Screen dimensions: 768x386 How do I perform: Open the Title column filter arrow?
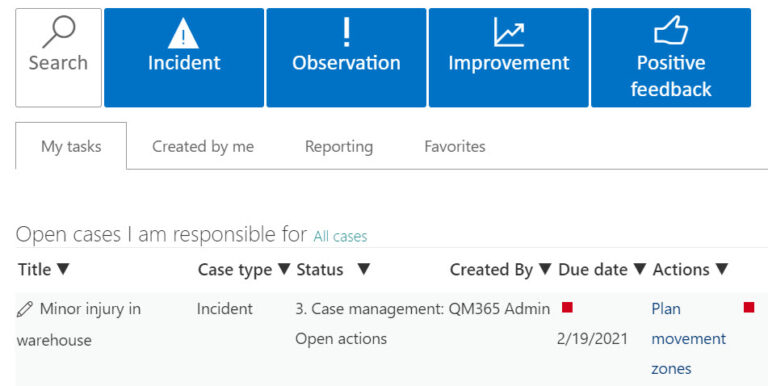[x=63, y=269]
